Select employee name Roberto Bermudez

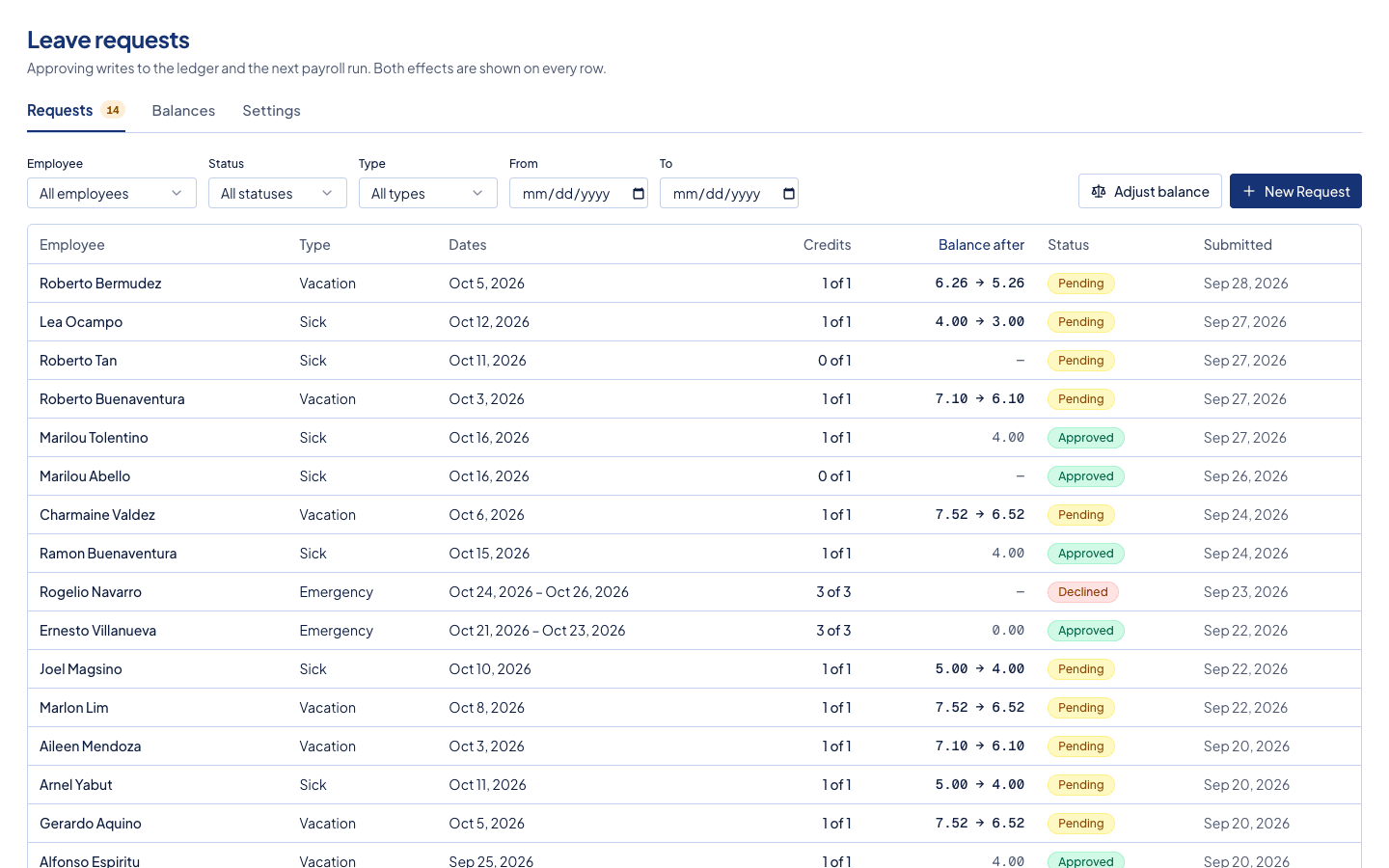coord(100,284)
